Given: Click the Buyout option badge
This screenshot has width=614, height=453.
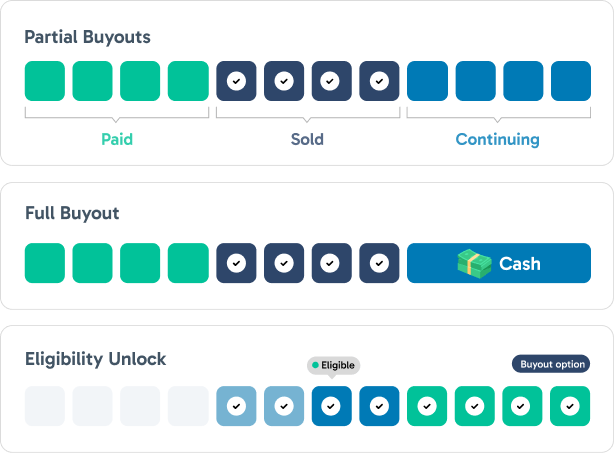Looking at the screenshot, I should pyautogui.click(x=550, y=364).
